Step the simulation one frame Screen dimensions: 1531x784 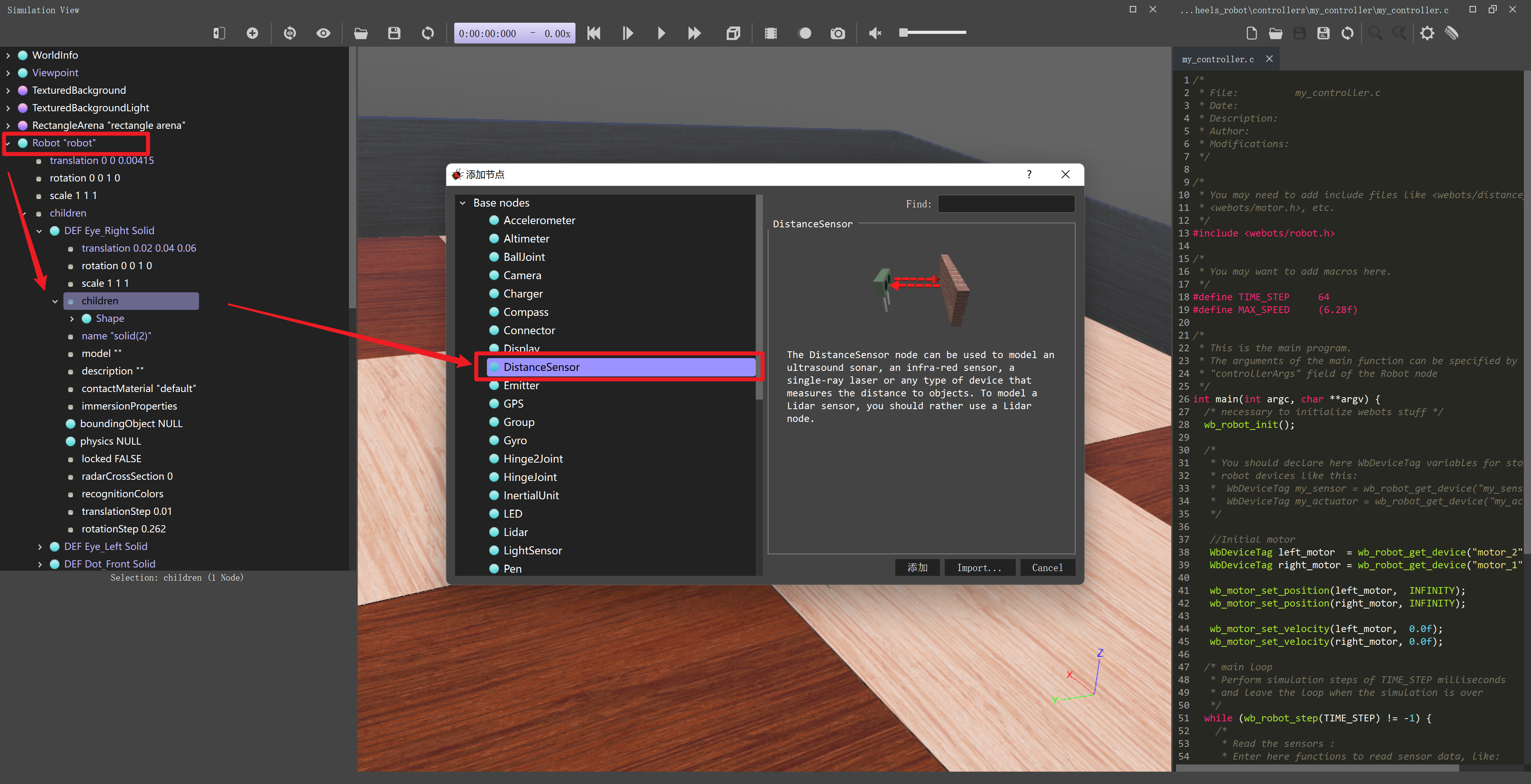628,33
